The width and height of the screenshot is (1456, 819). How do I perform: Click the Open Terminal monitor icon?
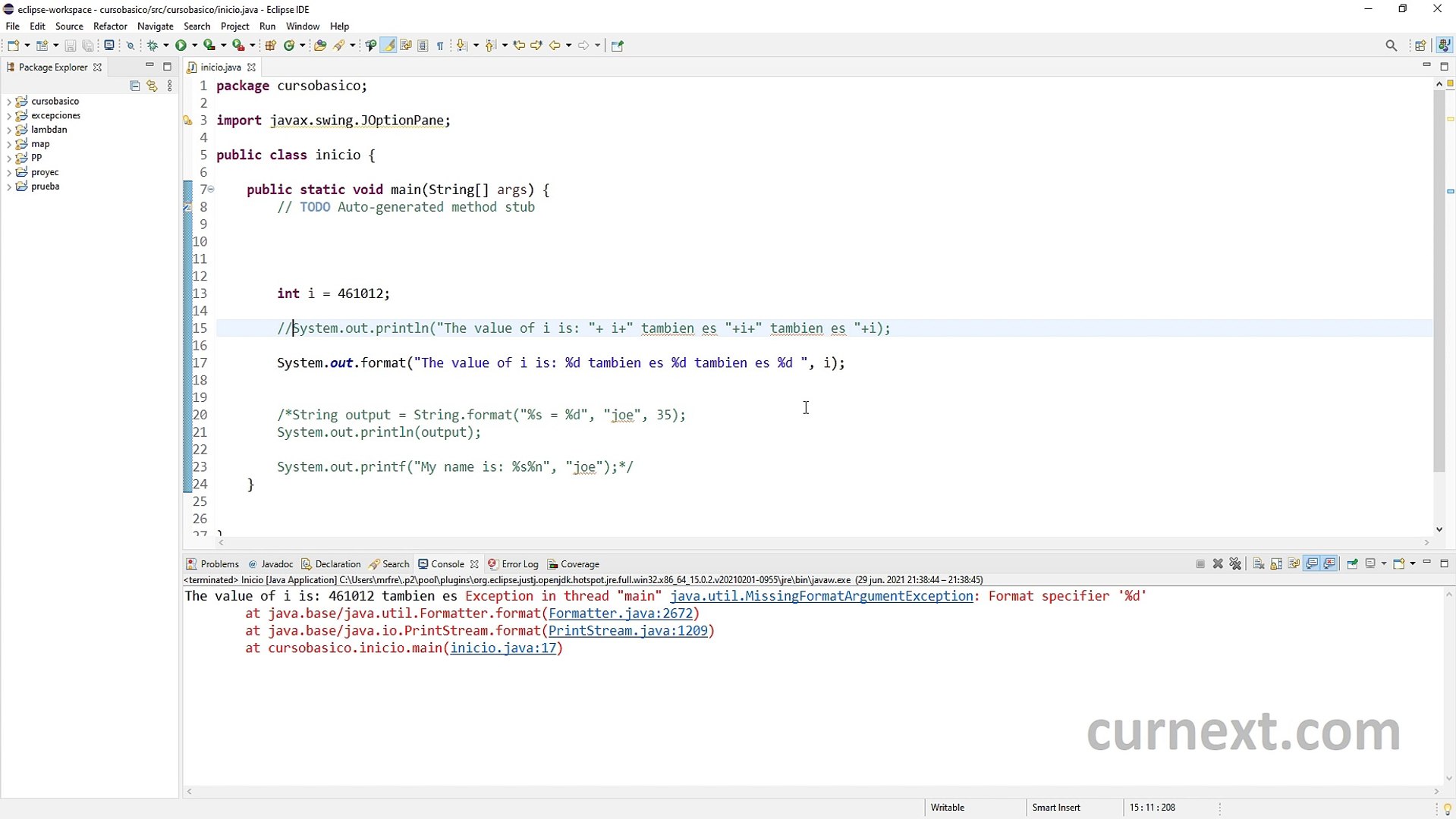point(109,45)
